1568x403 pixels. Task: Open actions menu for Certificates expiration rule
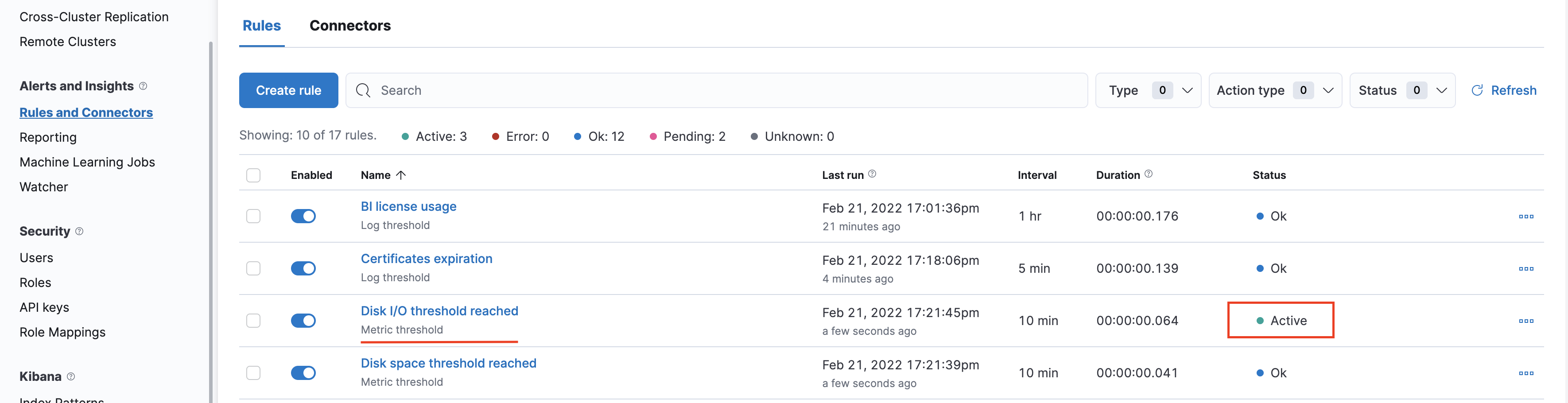(1525, 269)
